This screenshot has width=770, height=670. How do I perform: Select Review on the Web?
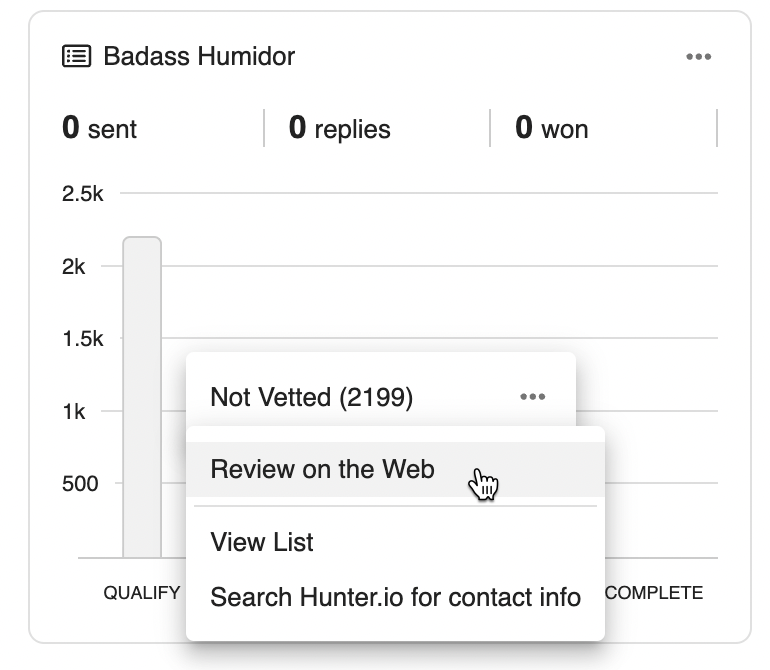tap(322, 469)
